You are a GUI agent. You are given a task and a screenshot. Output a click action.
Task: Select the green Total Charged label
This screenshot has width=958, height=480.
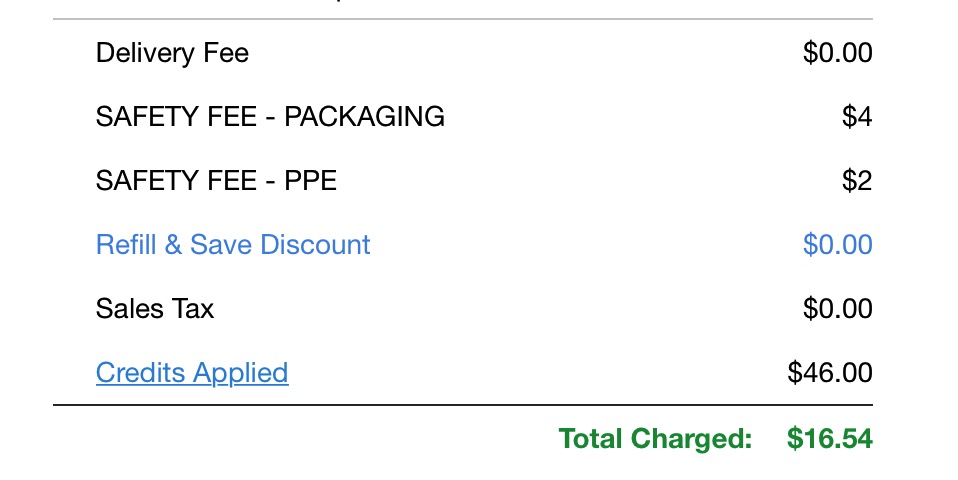(655, 438)
